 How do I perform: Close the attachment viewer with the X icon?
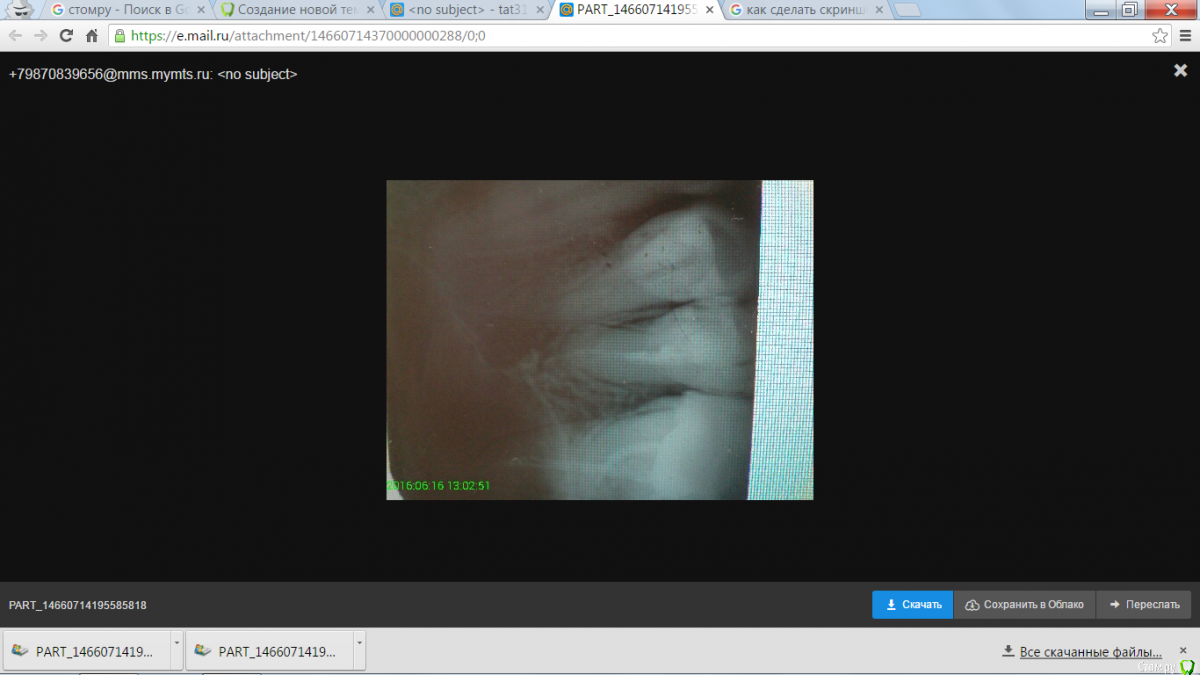click(x=1180, y=71)
